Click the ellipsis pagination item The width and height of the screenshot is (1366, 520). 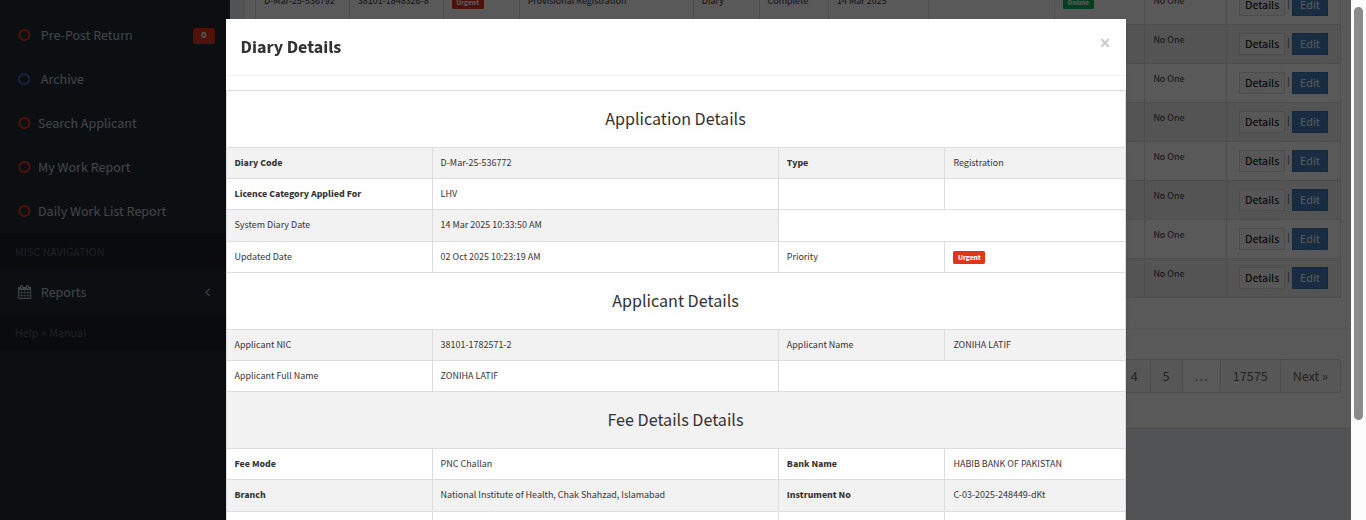pos(1201,376)
